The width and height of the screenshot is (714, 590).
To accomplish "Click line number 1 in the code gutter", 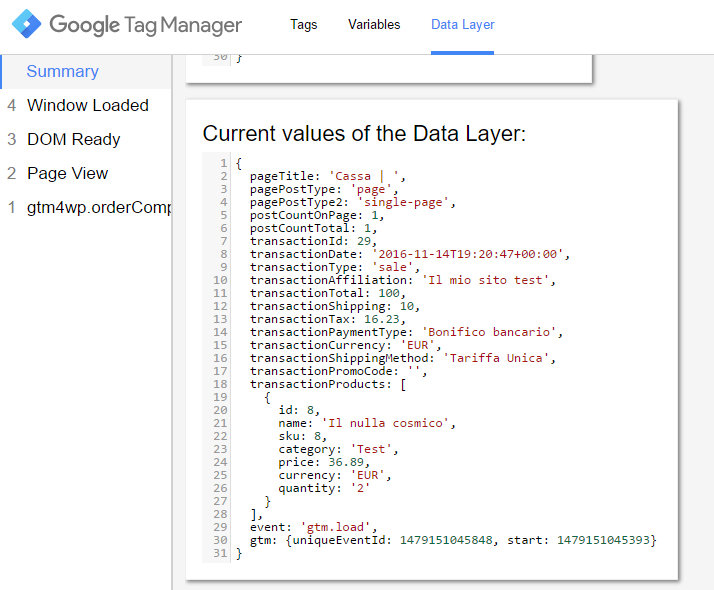I will (224, 163).
